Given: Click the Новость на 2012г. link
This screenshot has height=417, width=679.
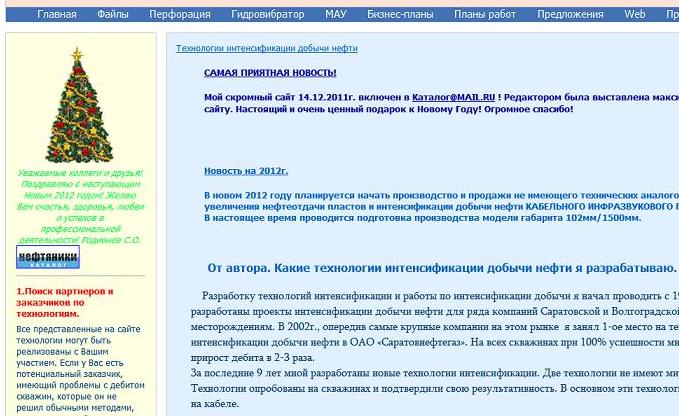Looking at the screenshot, I should click(x=246, y=171).
